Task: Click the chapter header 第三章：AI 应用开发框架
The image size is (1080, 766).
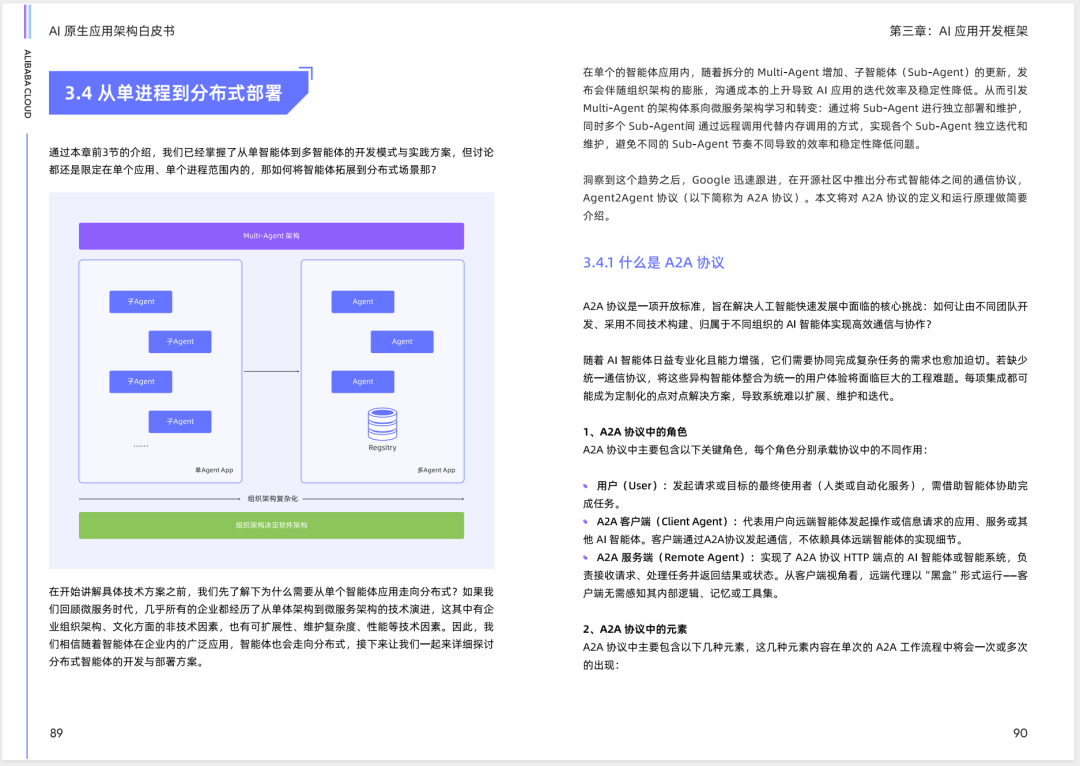Action: pyautogui.click(x=958, y=31)
